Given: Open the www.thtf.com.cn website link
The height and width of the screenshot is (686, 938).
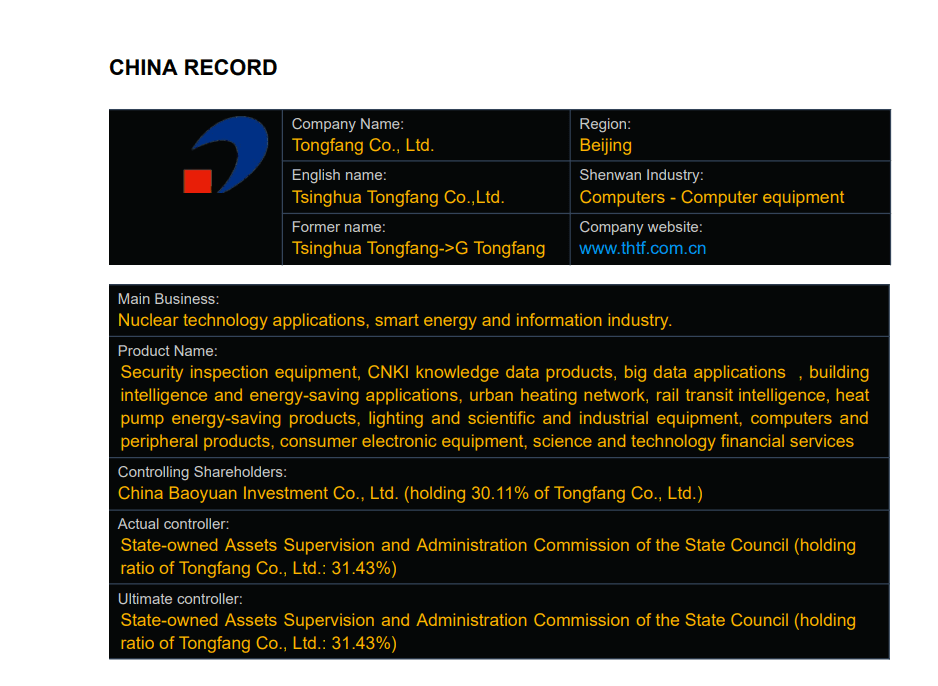Looking at the screenshot, I should 642,248.
